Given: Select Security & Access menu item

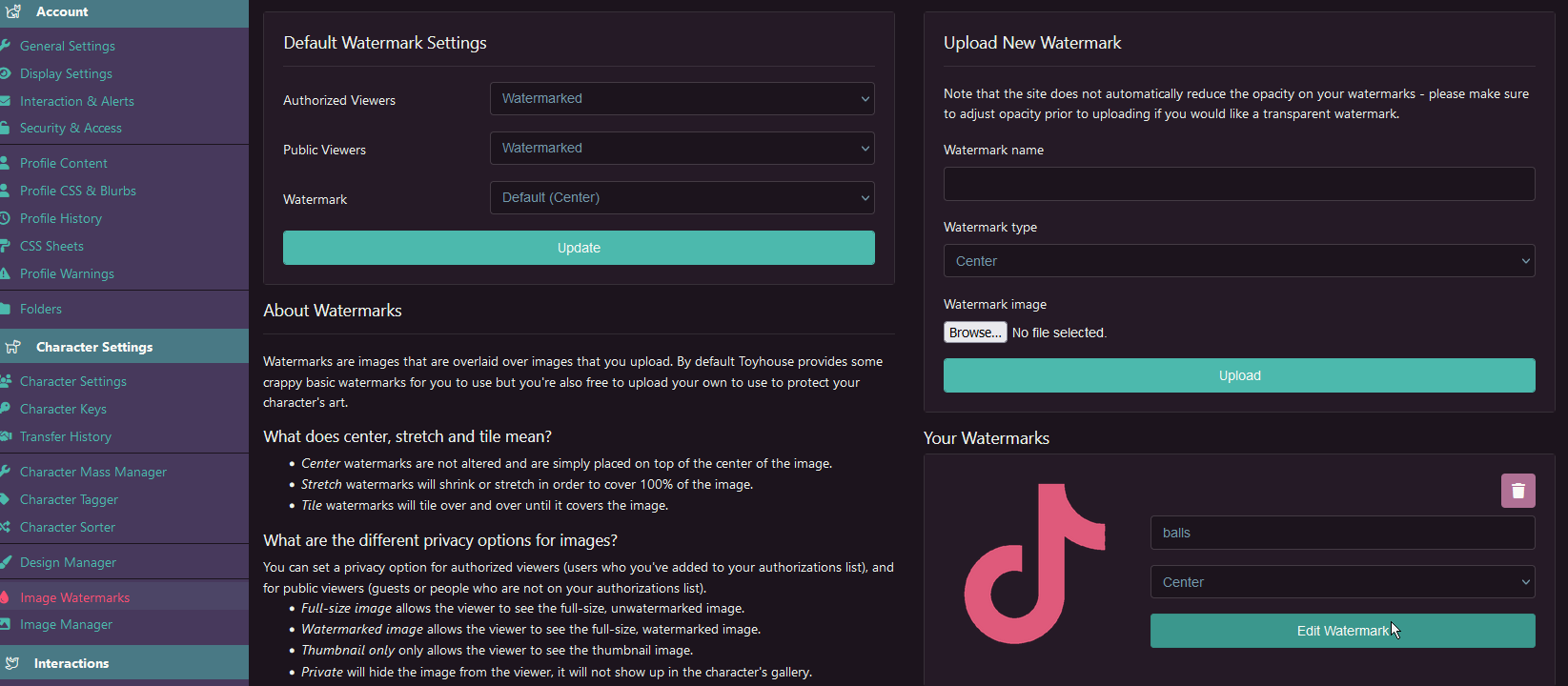Looking at the screenshot, I should click(x=71, y=128).
